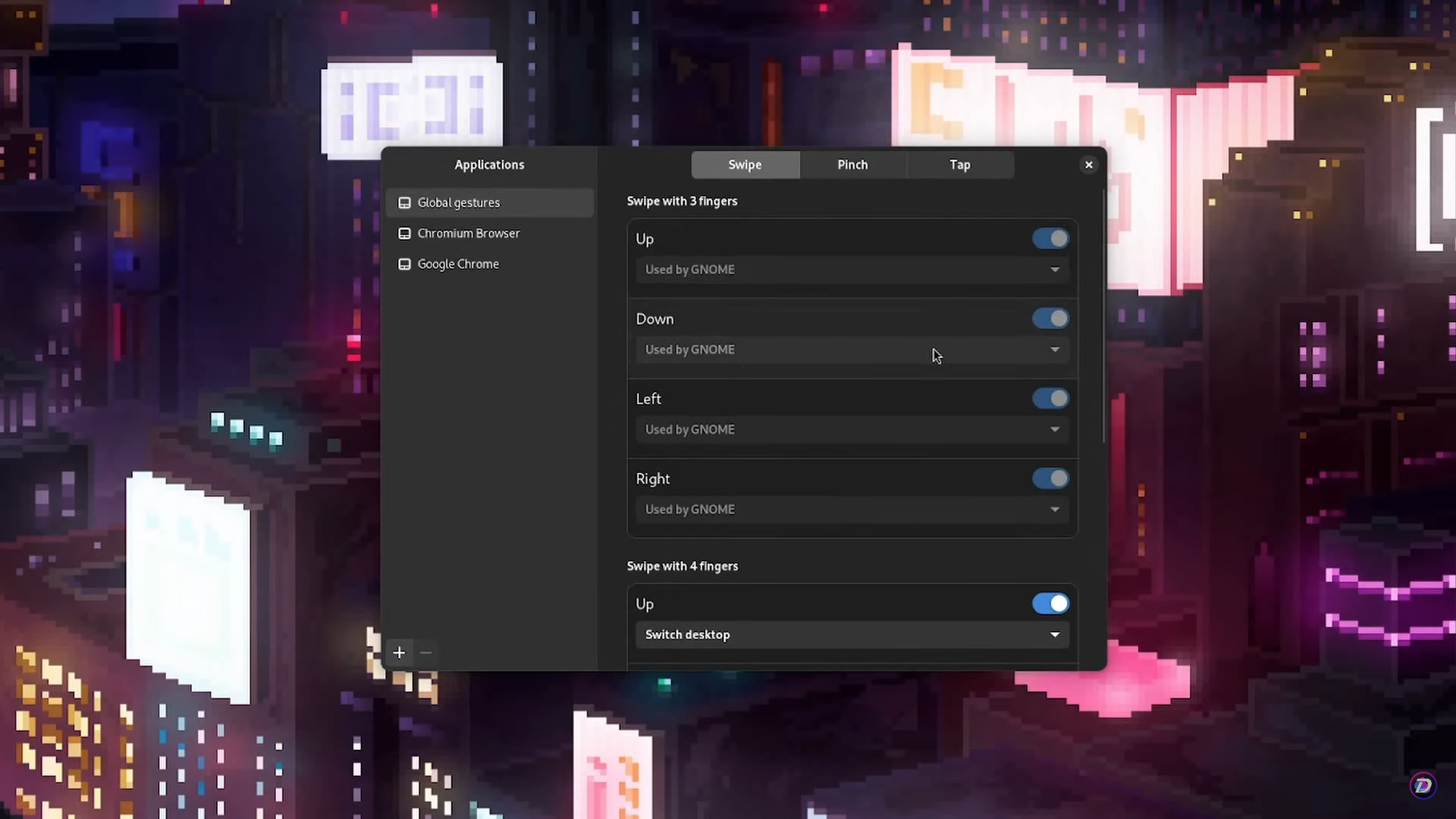Switch to the Pinch tab
Viewport: 1456px width, 819px height.
(852, 165)
